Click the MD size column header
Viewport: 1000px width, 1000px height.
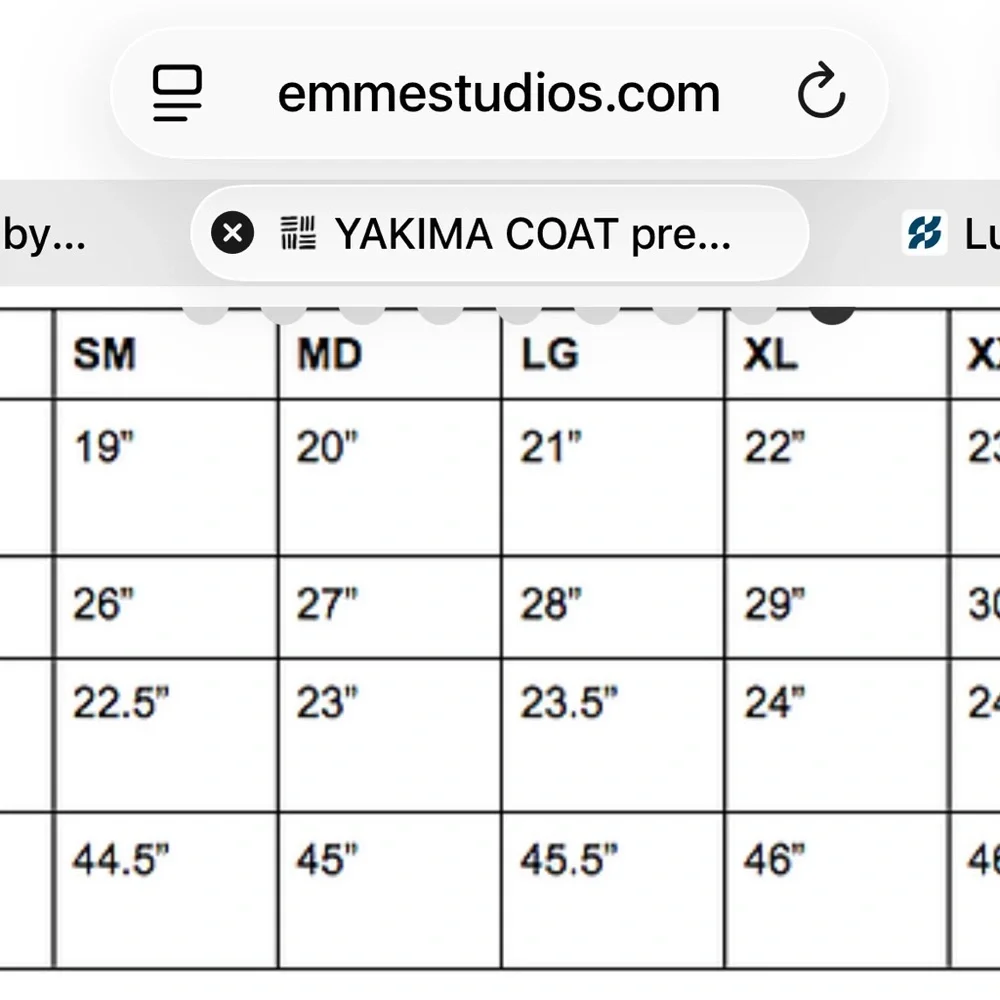pyautogui.click(x=329, y=354)
